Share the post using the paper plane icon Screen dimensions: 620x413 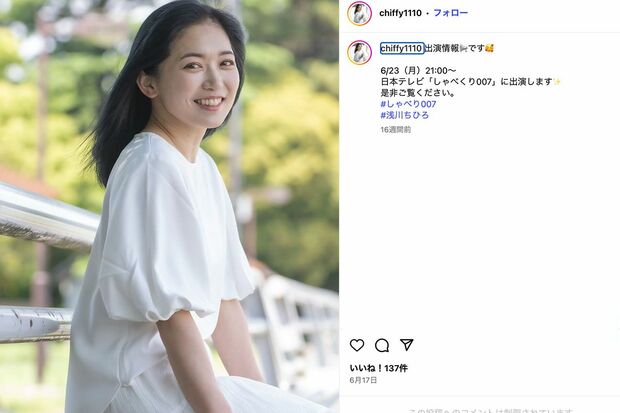[406, 345]
